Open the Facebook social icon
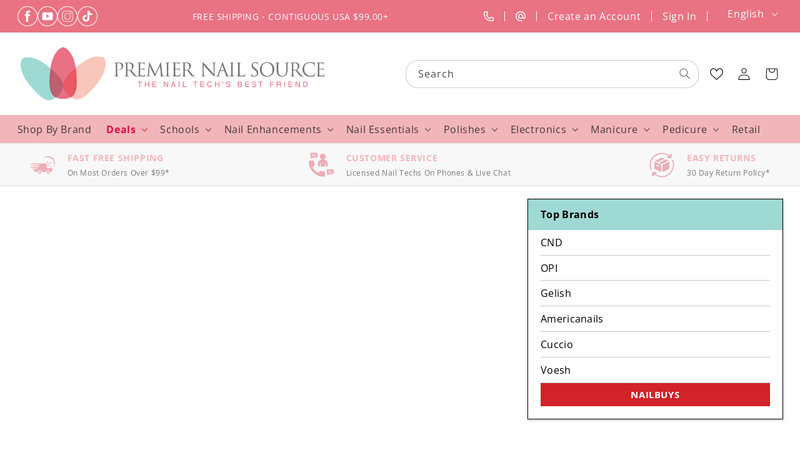Image resolution: width=800 pixels, height=450 pixels. (27, 16)
